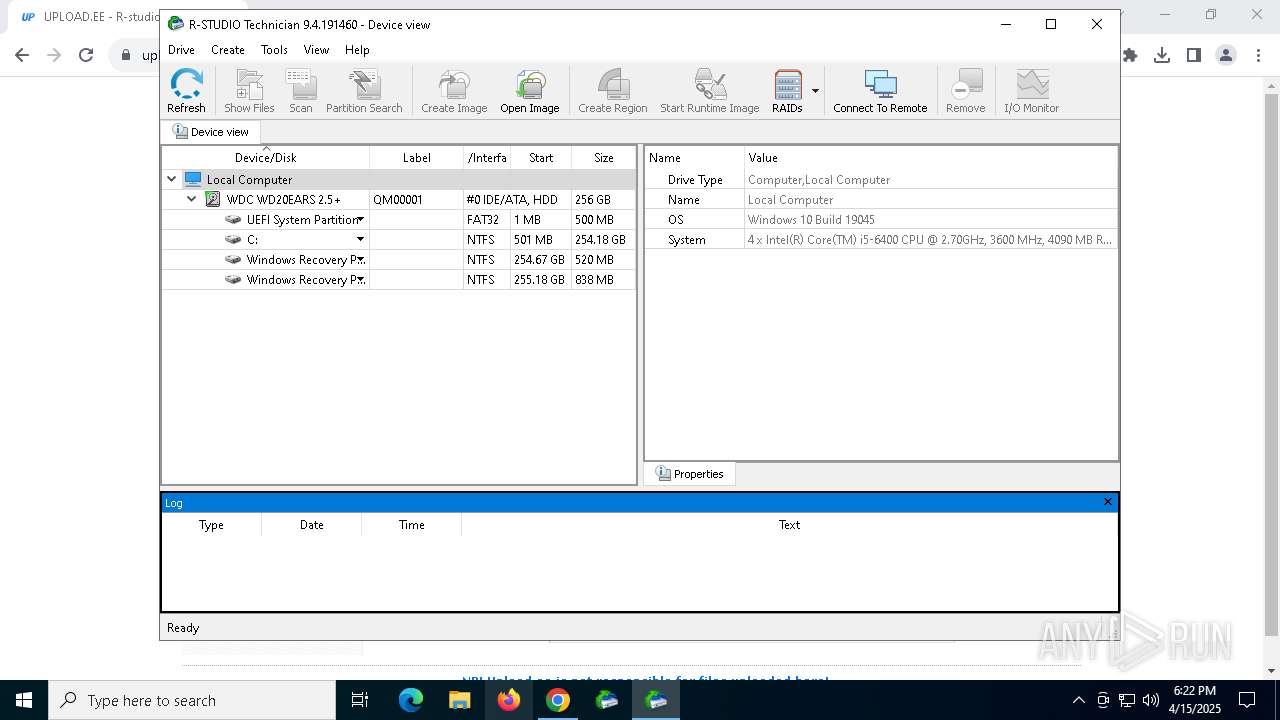Open the I/O Monitor toolbar icon
The width and height of the screenshot is (1280, 720).
[x=1031, y=91]
